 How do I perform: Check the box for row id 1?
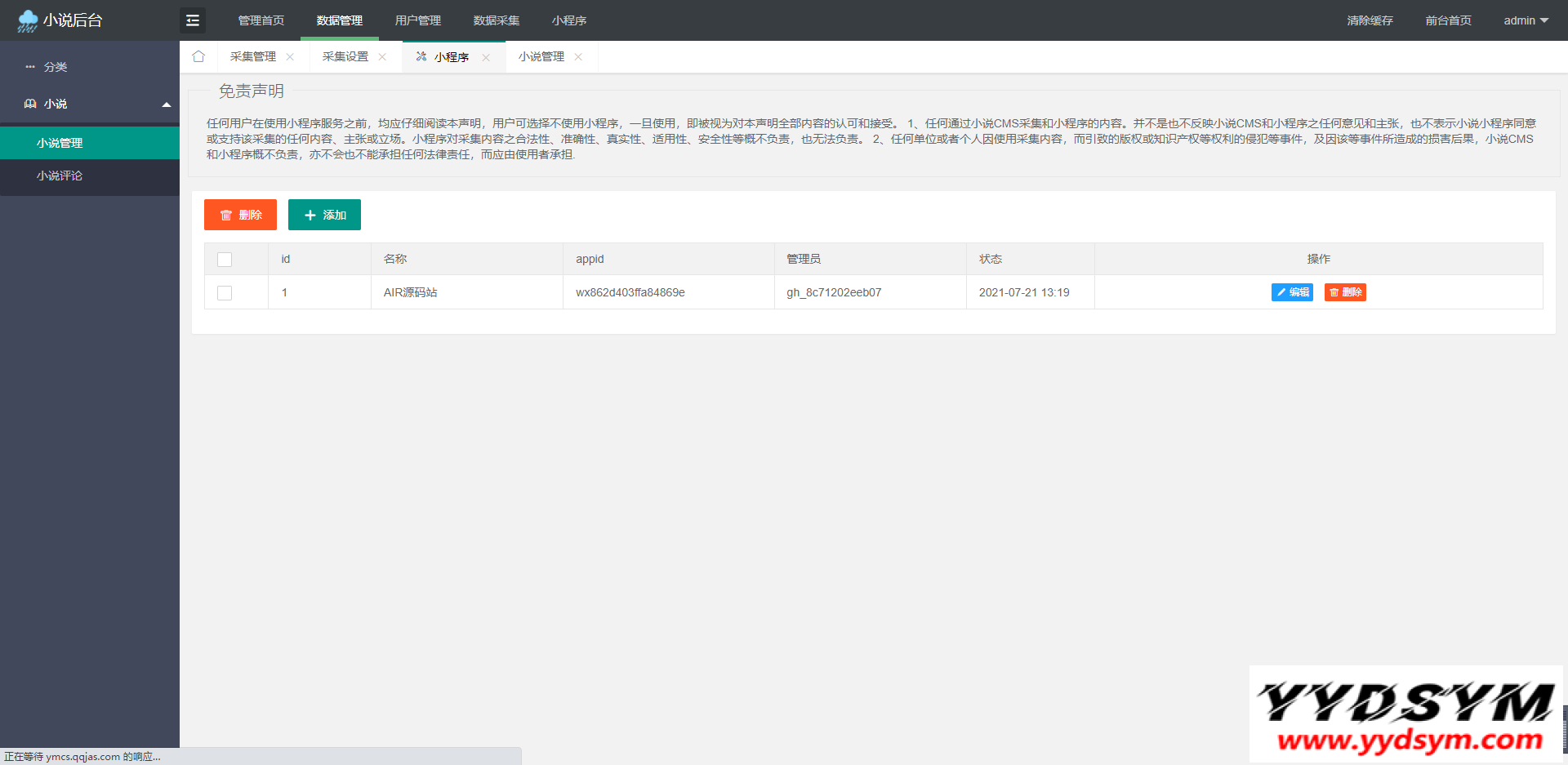[225, 293]
